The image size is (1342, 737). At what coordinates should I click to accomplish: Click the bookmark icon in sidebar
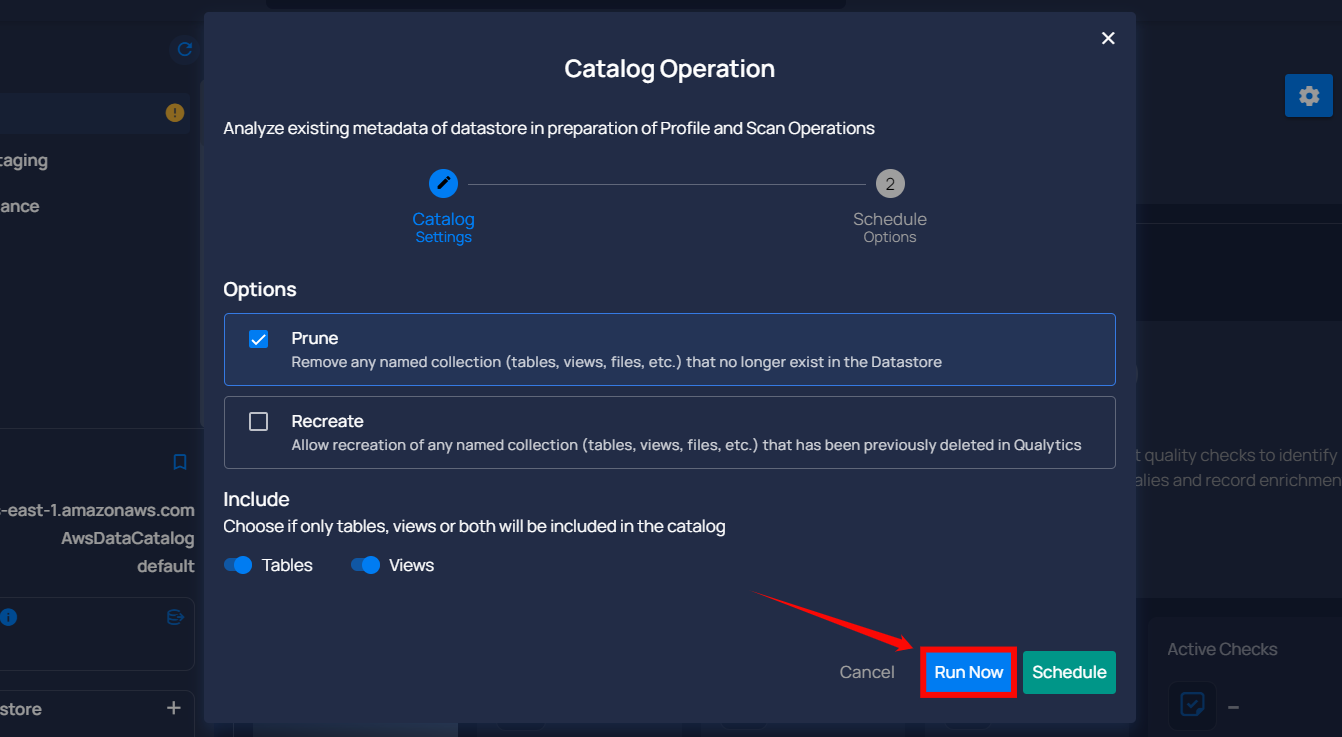coord(180,462)
